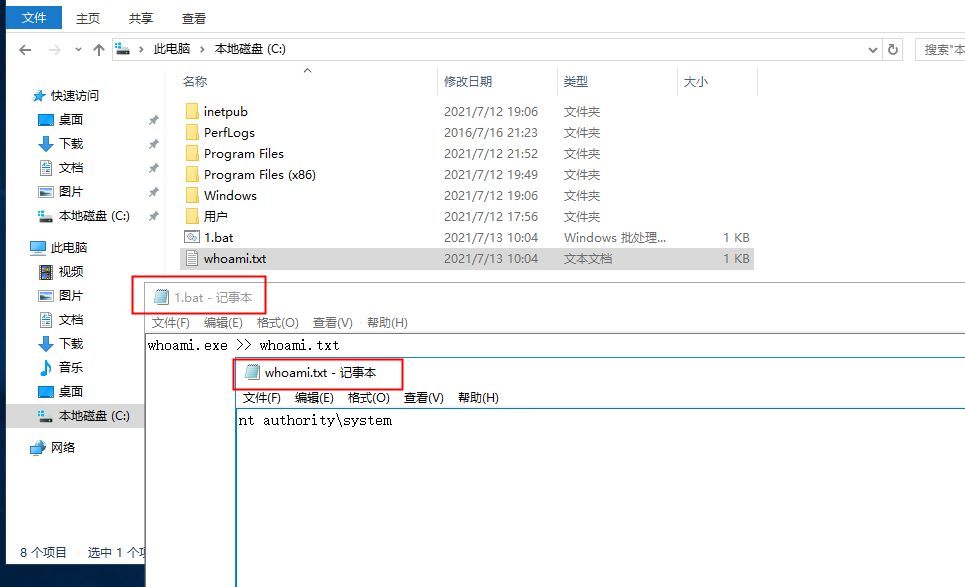Viewport: 965px width, 587px height.
Task: Open 格式(O) menu in whoami.txt Notepad
Action: point(368,397)
